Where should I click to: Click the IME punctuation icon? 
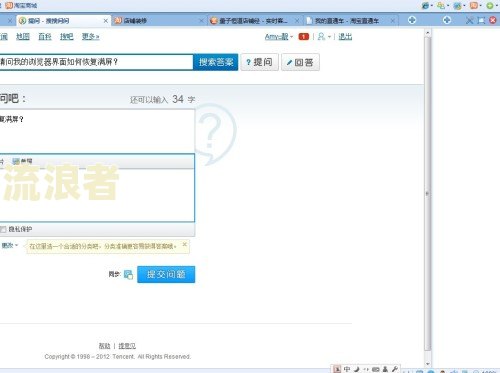(x=366, y=369)
